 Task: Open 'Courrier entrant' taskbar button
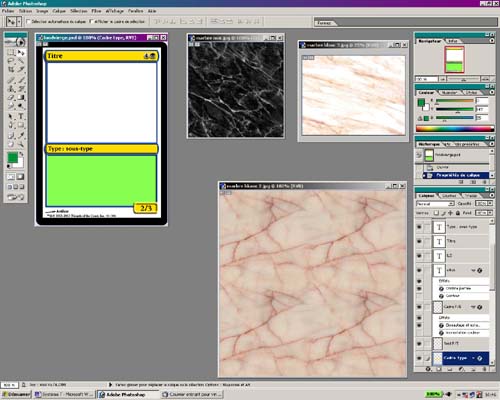tap(193, 395)
